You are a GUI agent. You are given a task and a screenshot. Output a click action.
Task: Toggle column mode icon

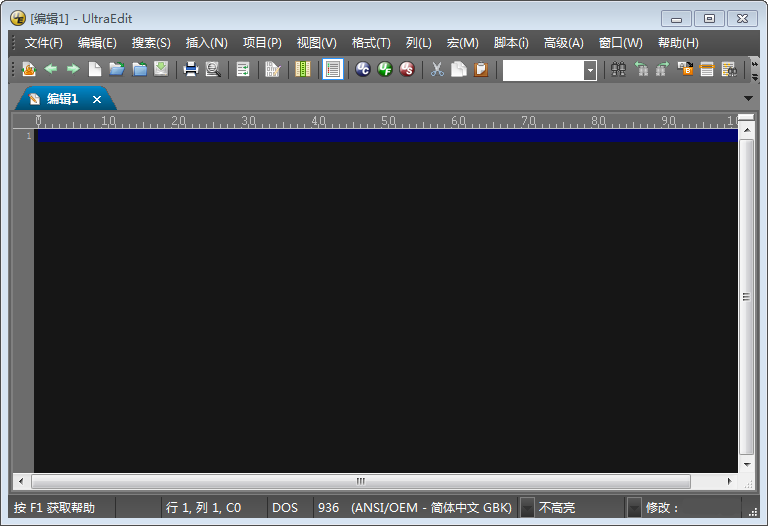[x=303, y=69]
